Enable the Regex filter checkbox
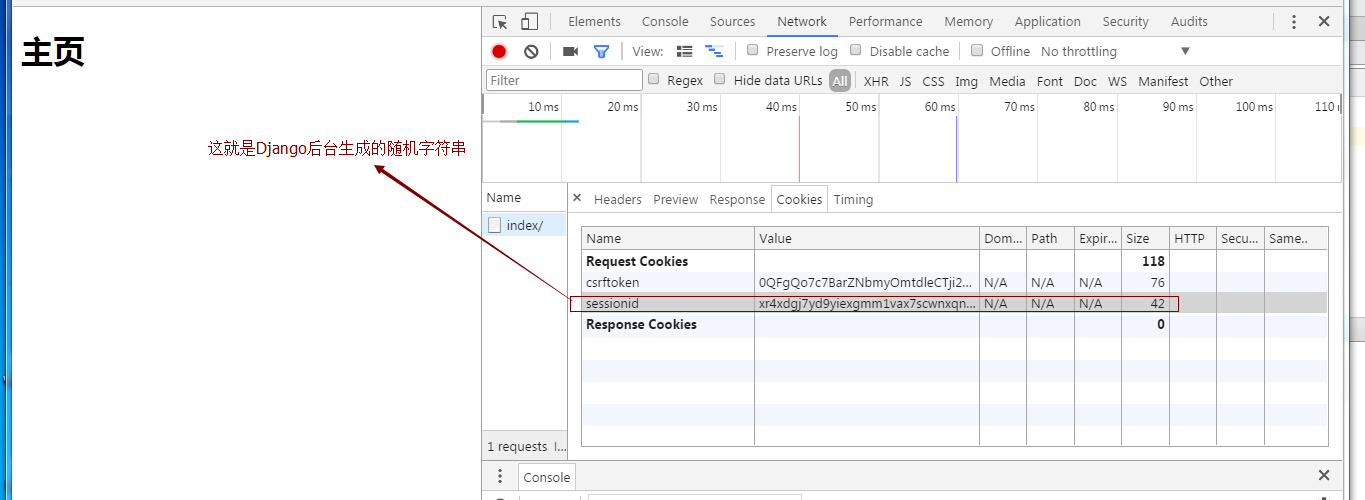This screenshot has height=500, width=1365. pyautogui.click(x=654, y=79)
